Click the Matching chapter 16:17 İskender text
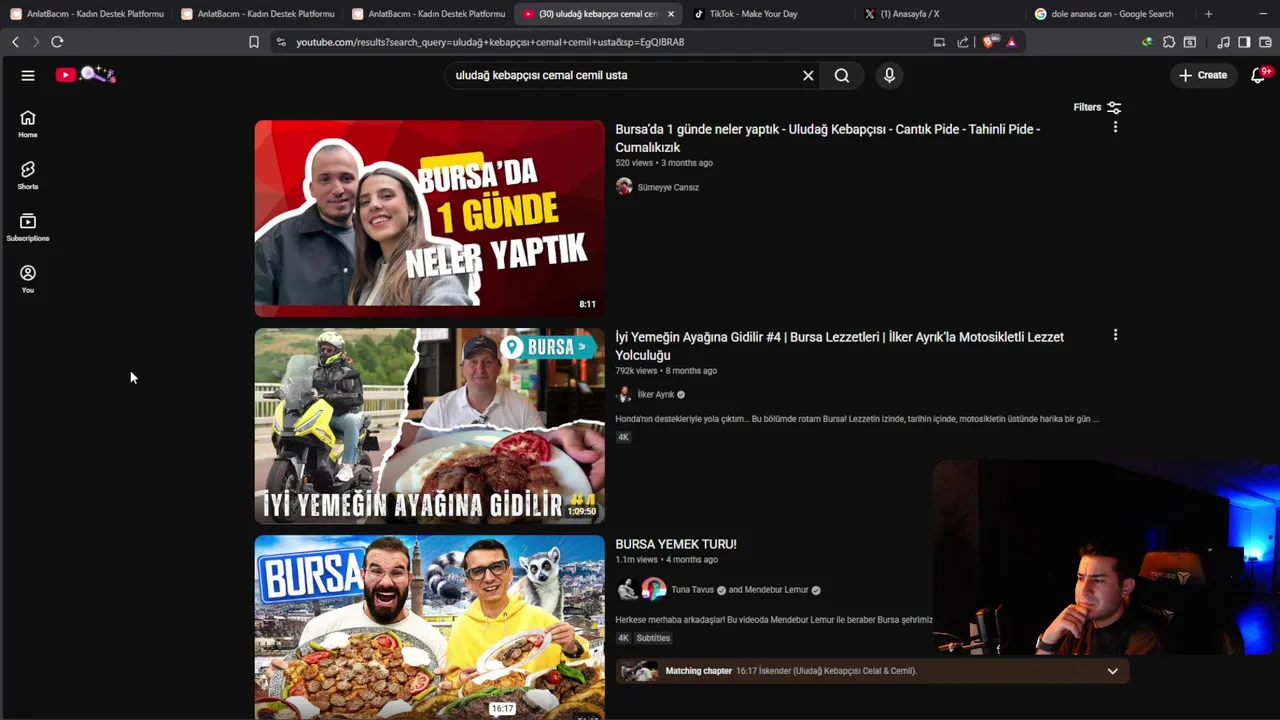Image resolution: width=1280 pixels, height=720 pixels. click(x=791, y=671)
